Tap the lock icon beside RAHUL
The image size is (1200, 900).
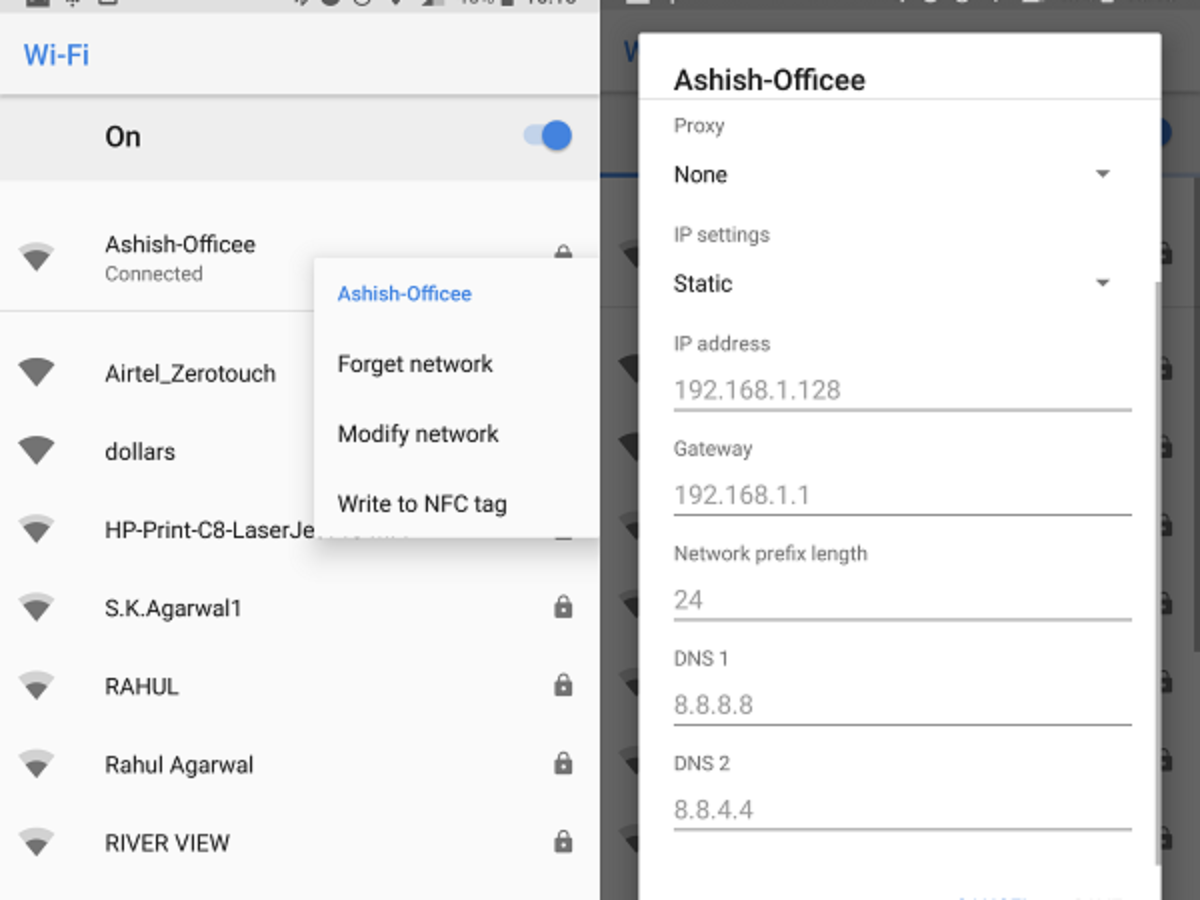(x=564, y=685)
